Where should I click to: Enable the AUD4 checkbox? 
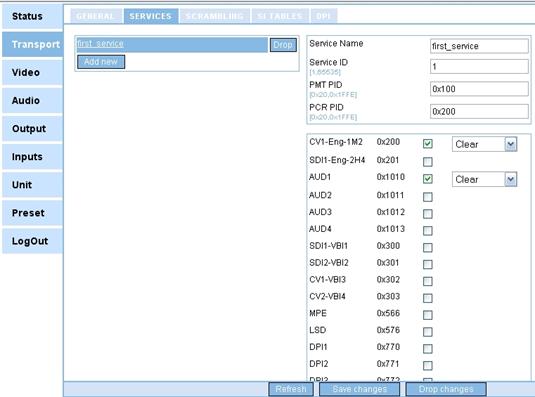pyautogui.click(x=428, y=231)
